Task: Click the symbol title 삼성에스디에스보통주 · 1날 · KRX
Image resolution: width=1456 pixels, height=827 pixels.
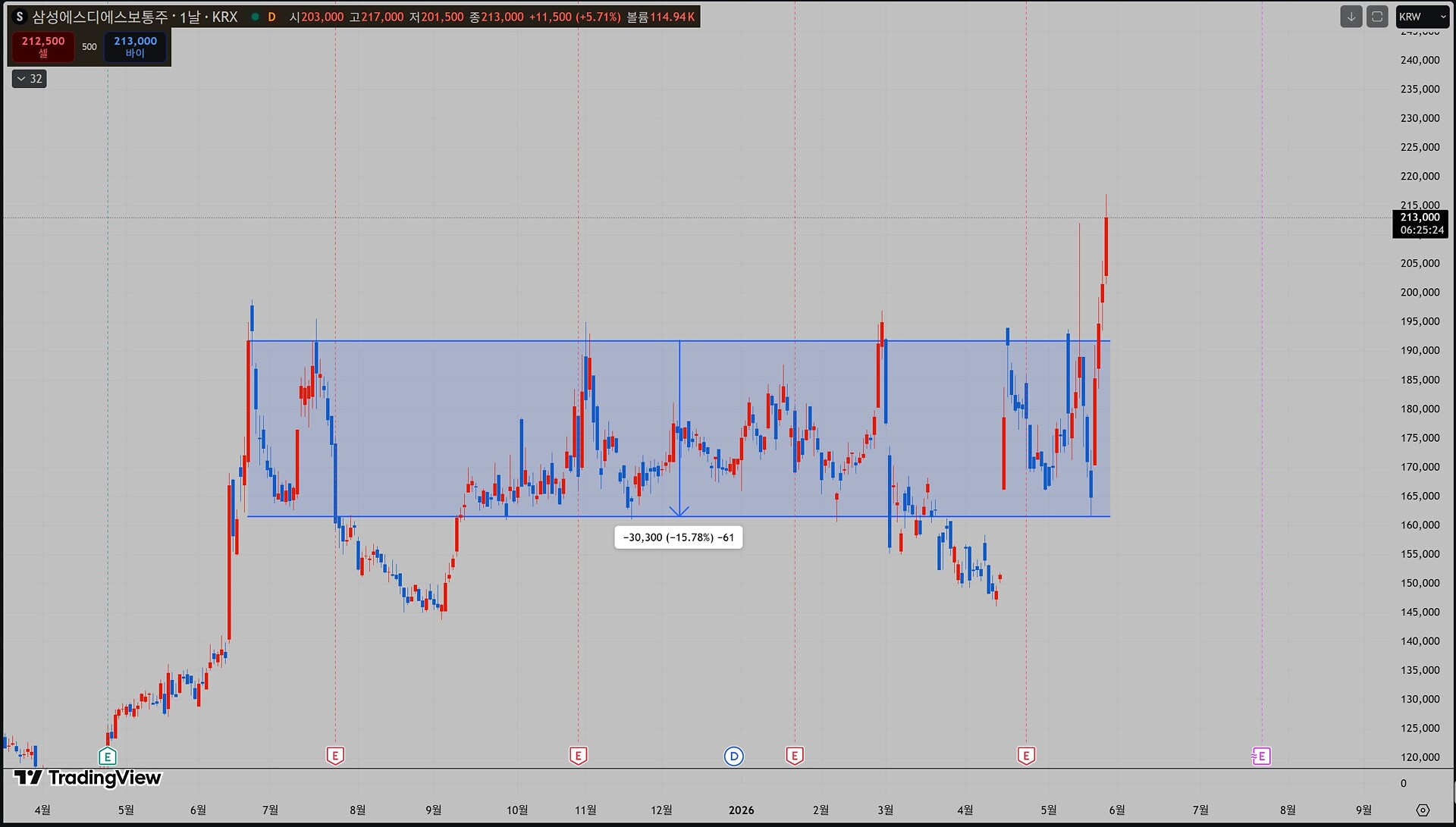Action: (x=134, y=17)
